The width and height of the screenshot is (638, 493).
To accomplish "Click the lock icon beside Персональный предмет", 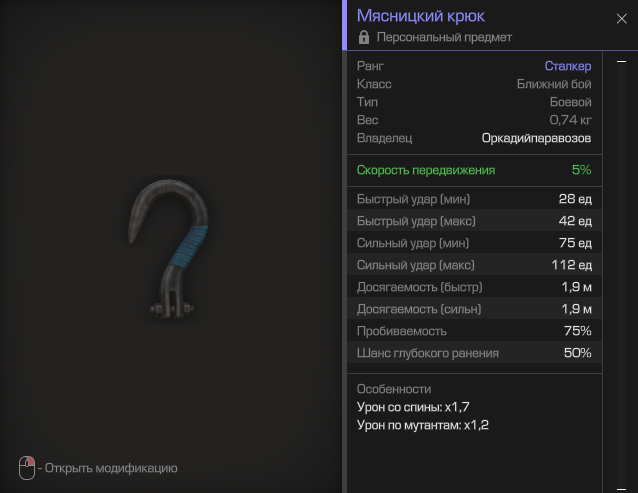I will pos(364,37).
